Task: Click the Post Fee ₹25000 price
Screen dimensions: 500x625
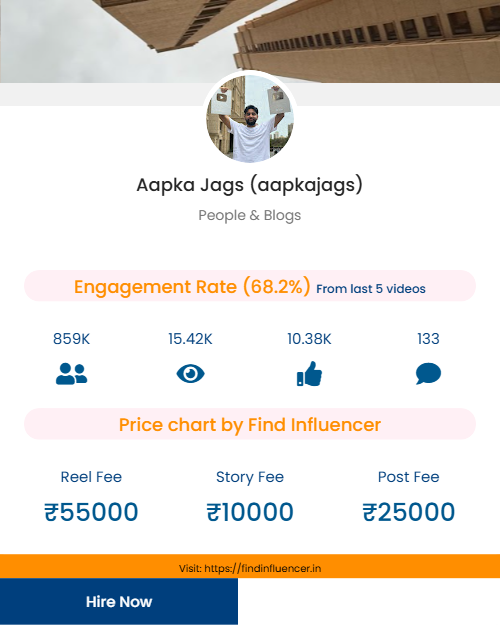Action: click(x=408, y=512)
